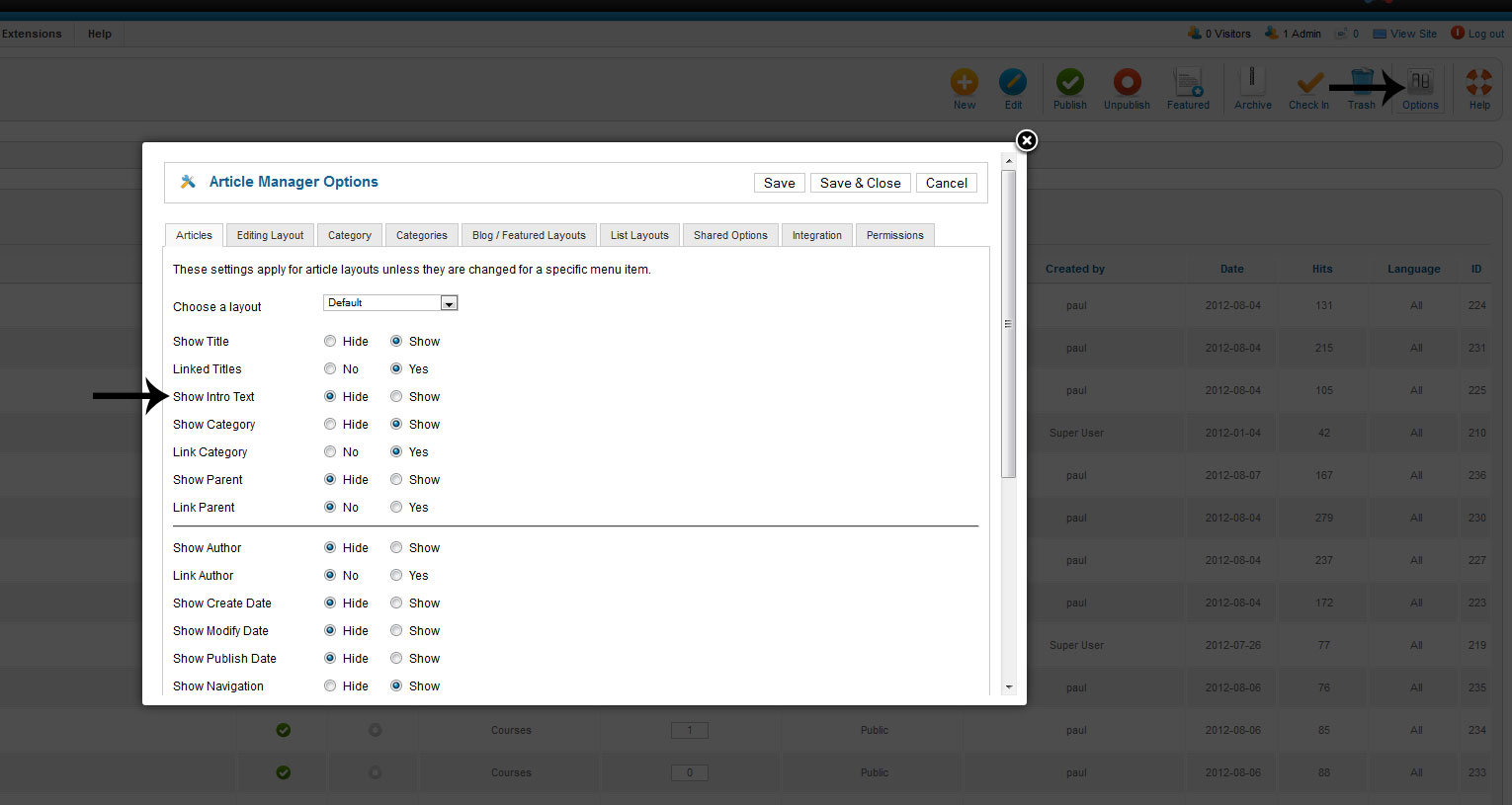Switch to the Categories tab
Viewport: 1512px width, 805px height.
click(x=422, y=235)
